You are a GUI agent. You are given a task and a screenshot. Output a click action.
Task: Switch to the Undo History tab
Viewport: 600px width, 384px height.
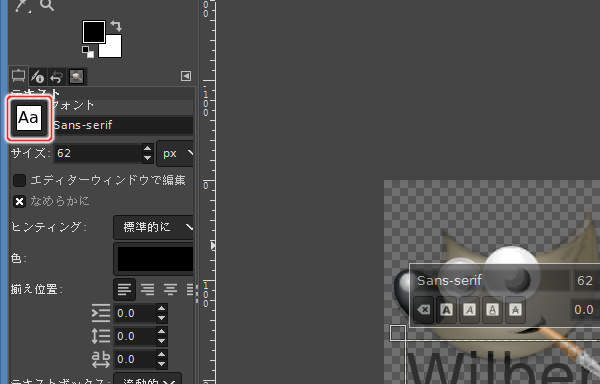coord(56,77)
